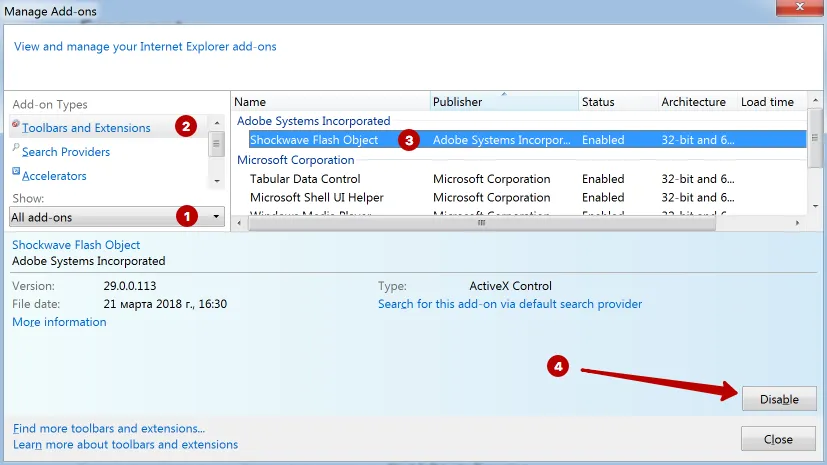827x465 pixels.
Task: Collapse the Microsoft Corporation group
Action: 295,160
